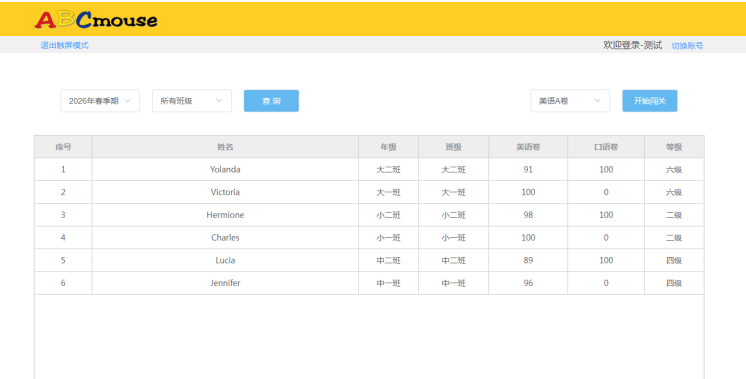The width and height of the screenshot is (746, 379).
Task: Select the name Lucia
Action: click(x=225, y=260)
